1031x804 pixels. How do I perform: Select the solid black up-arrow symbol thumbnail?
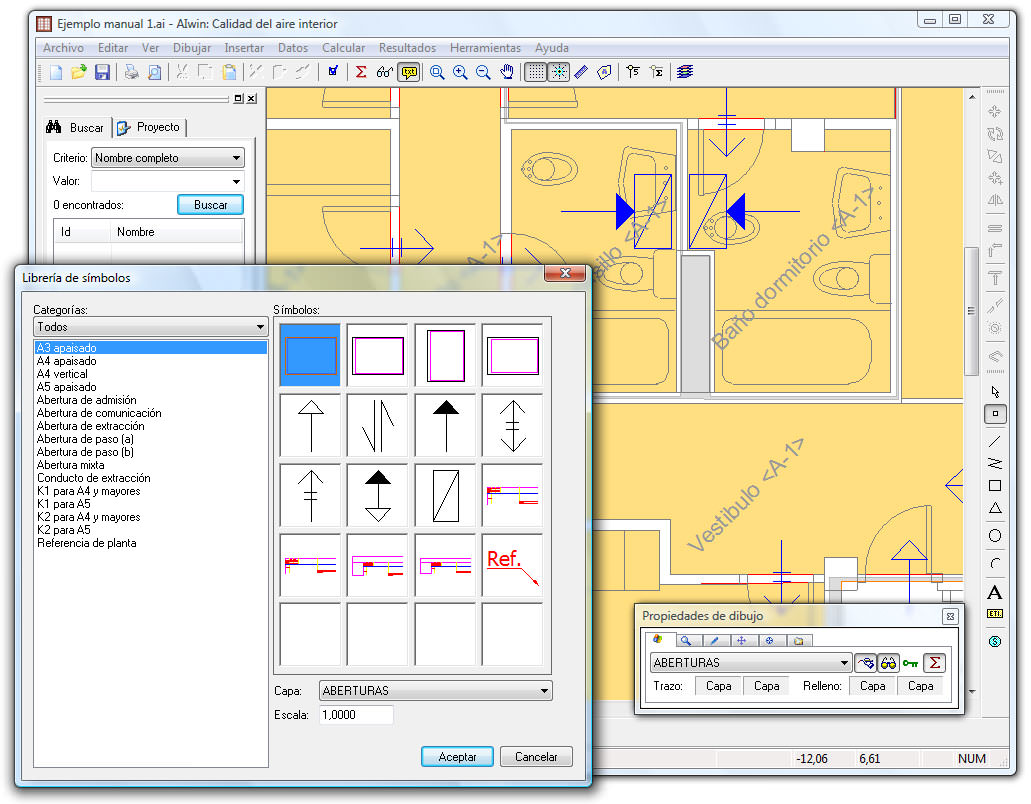coord(445,425)
